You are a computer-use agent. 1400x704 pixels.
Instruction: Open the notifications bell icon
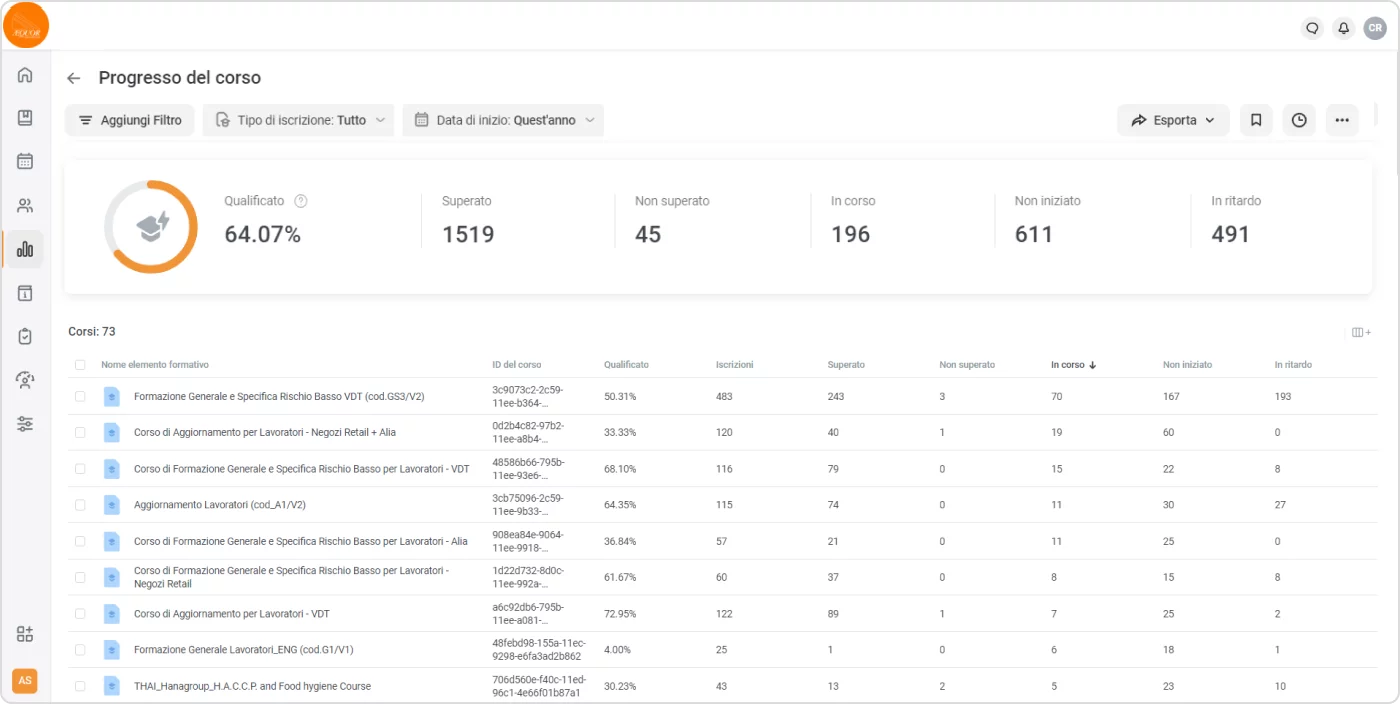coord(1344,28)
